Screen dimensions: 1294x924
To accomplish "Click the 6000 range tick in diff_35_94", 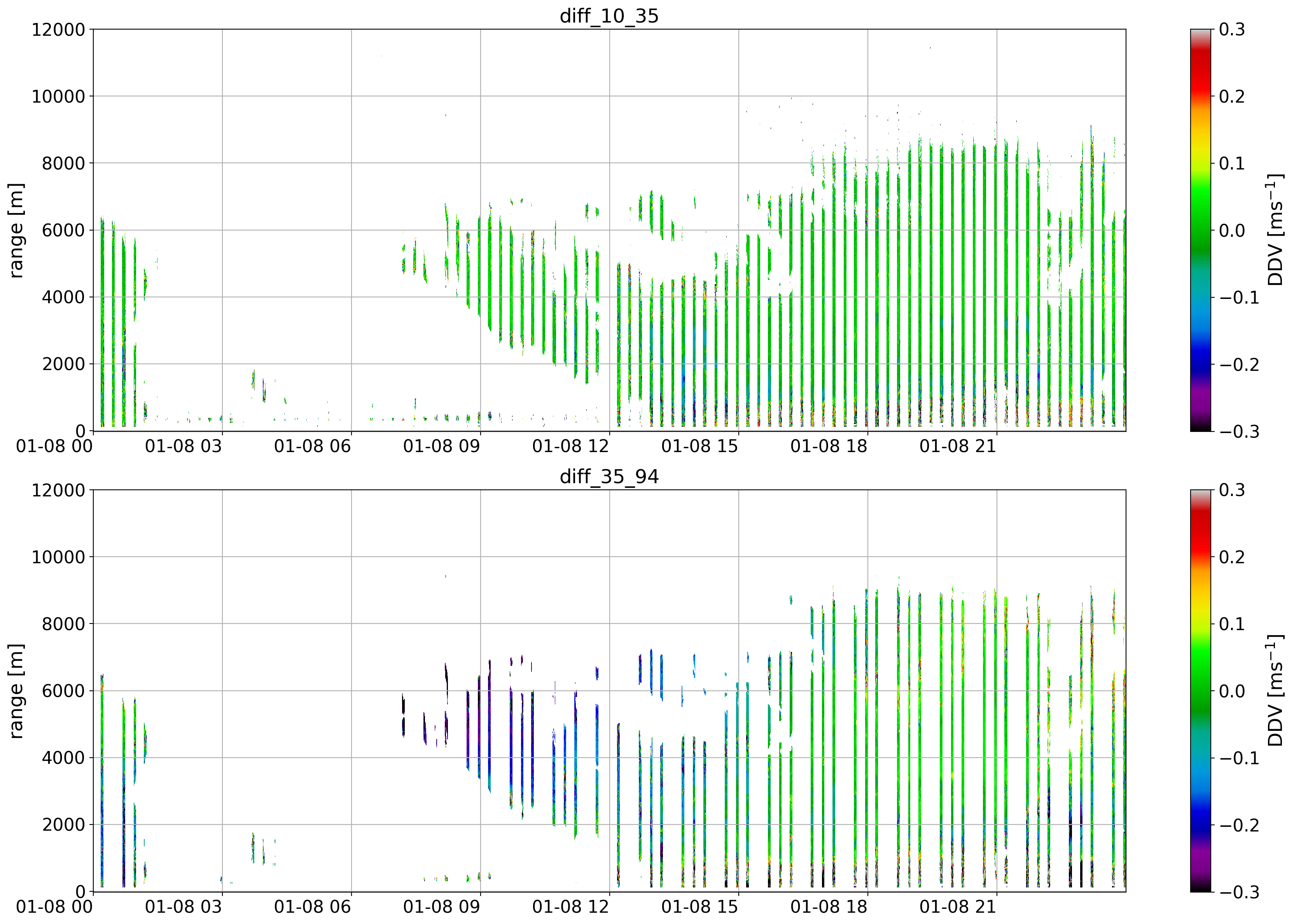I will pos(63,691).
